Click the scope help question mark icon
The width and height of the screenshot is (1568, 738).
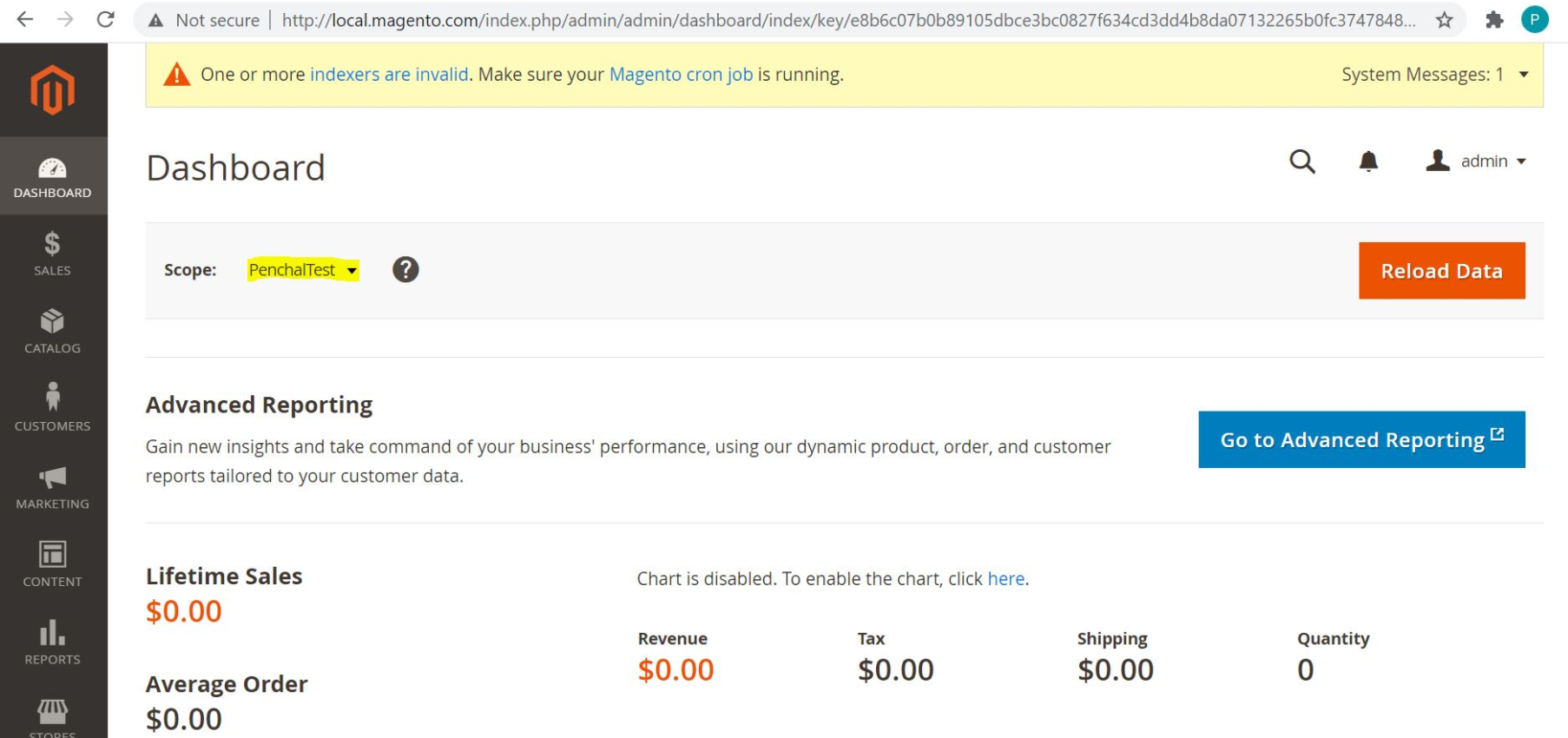pos(405,270)
